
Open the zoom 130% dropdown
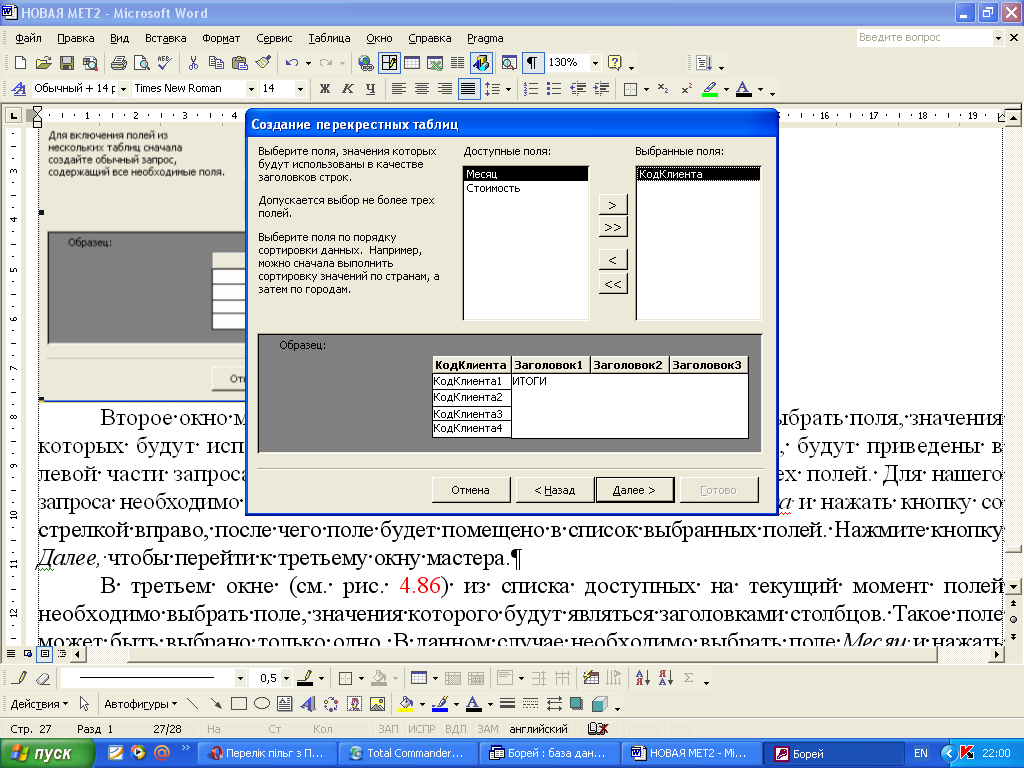[x=595, y=63]
